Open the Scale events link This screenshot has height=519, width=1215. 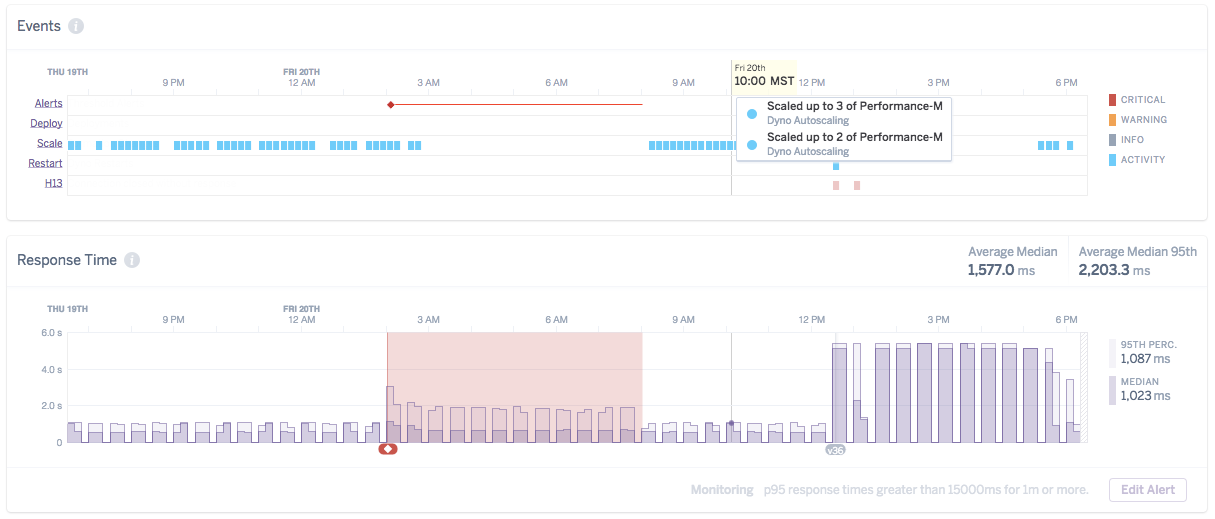click(50, 144)
